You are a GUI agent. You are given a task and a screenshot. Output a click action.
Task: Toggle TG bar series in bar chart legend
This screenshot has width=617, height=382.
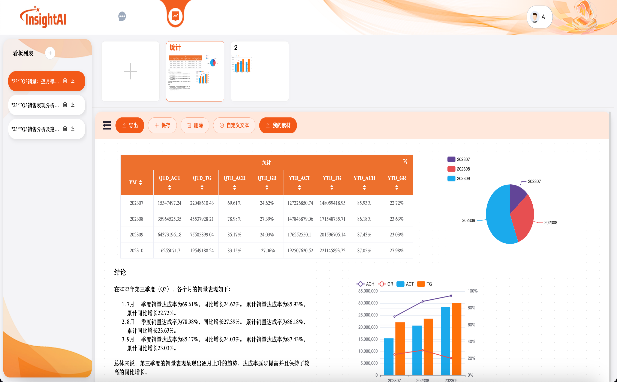(x=425, y=284)
